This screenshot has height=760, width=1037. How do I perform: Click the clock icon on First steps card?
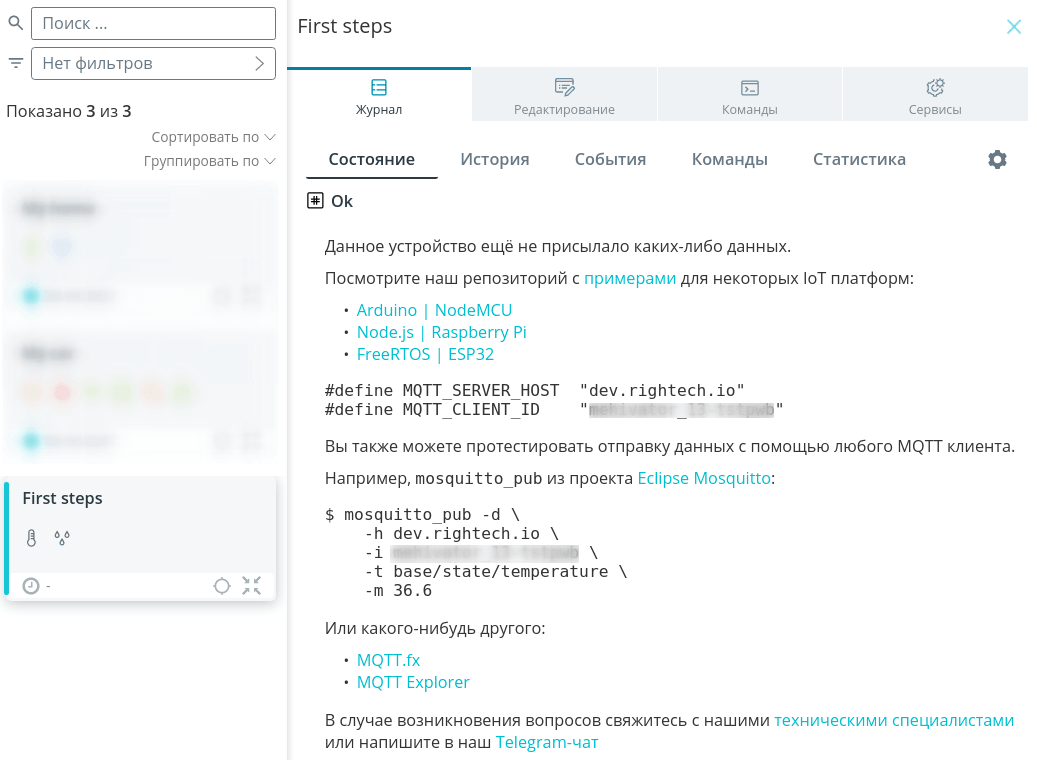coord(31,585)
